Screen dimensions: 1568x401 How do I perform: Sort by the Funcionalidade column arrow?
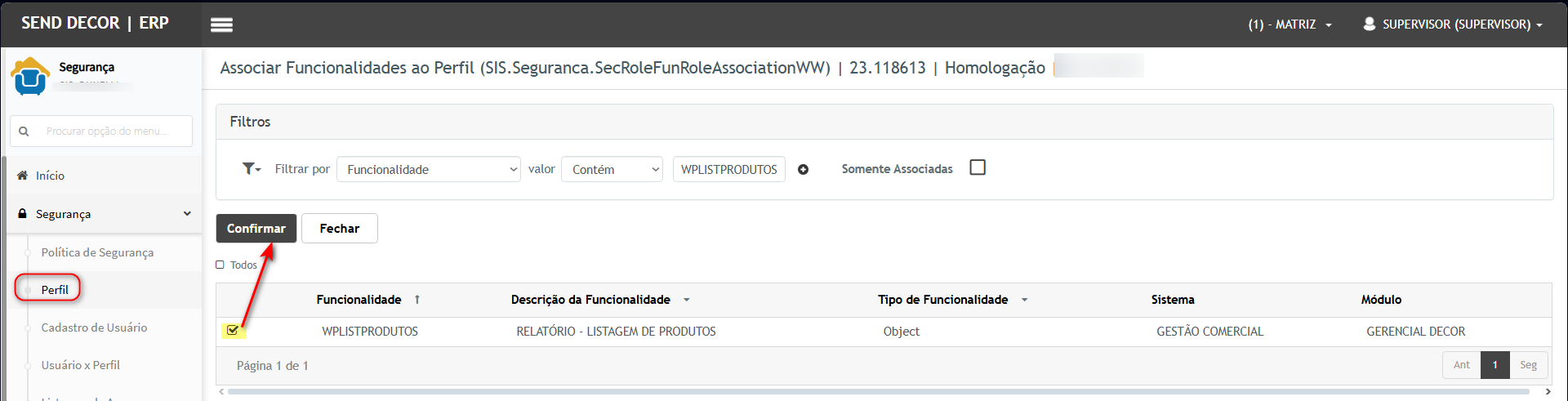pos(417,300)
